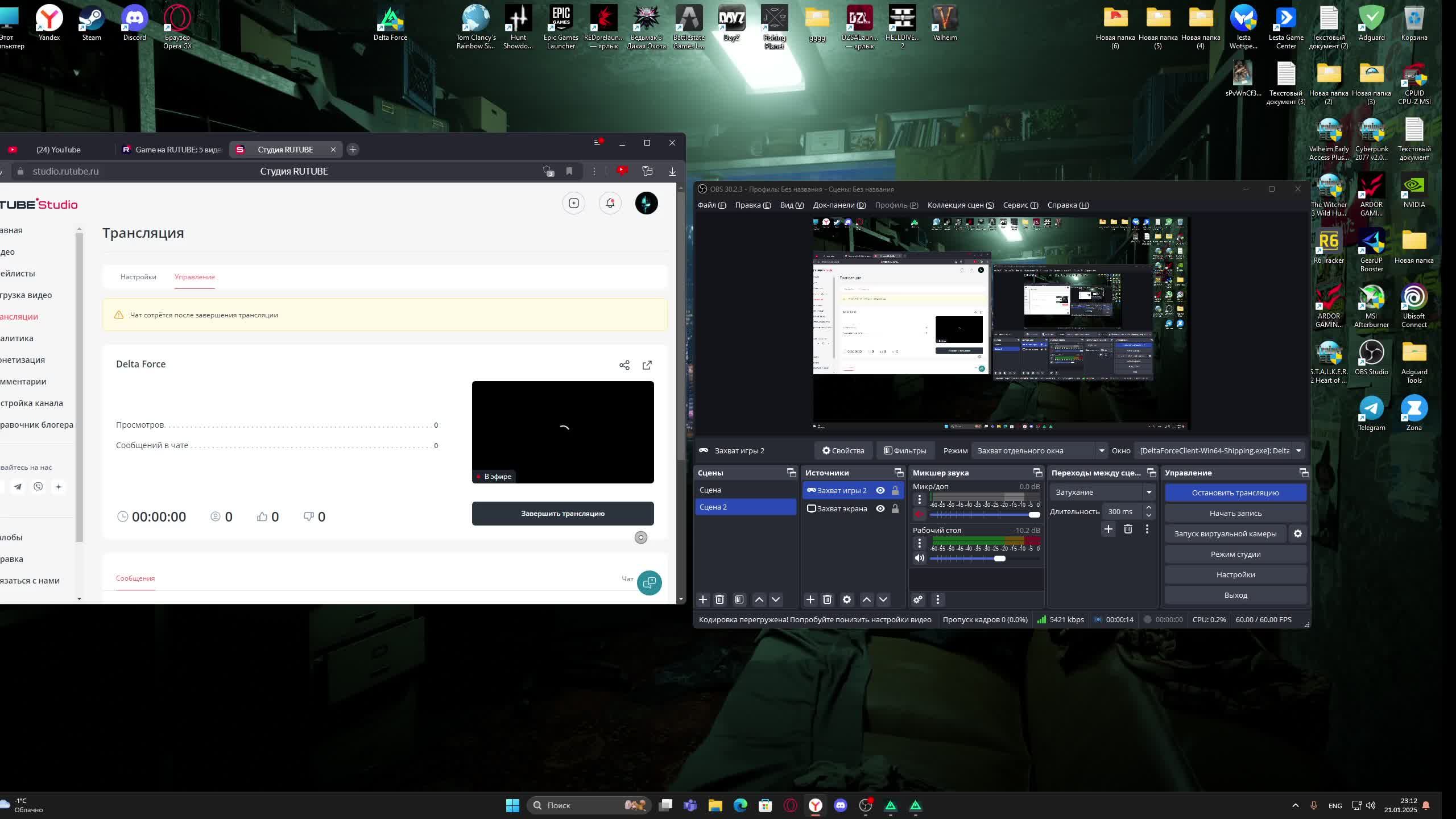Click the add content icon in RUTUBE header

(574, 203)
